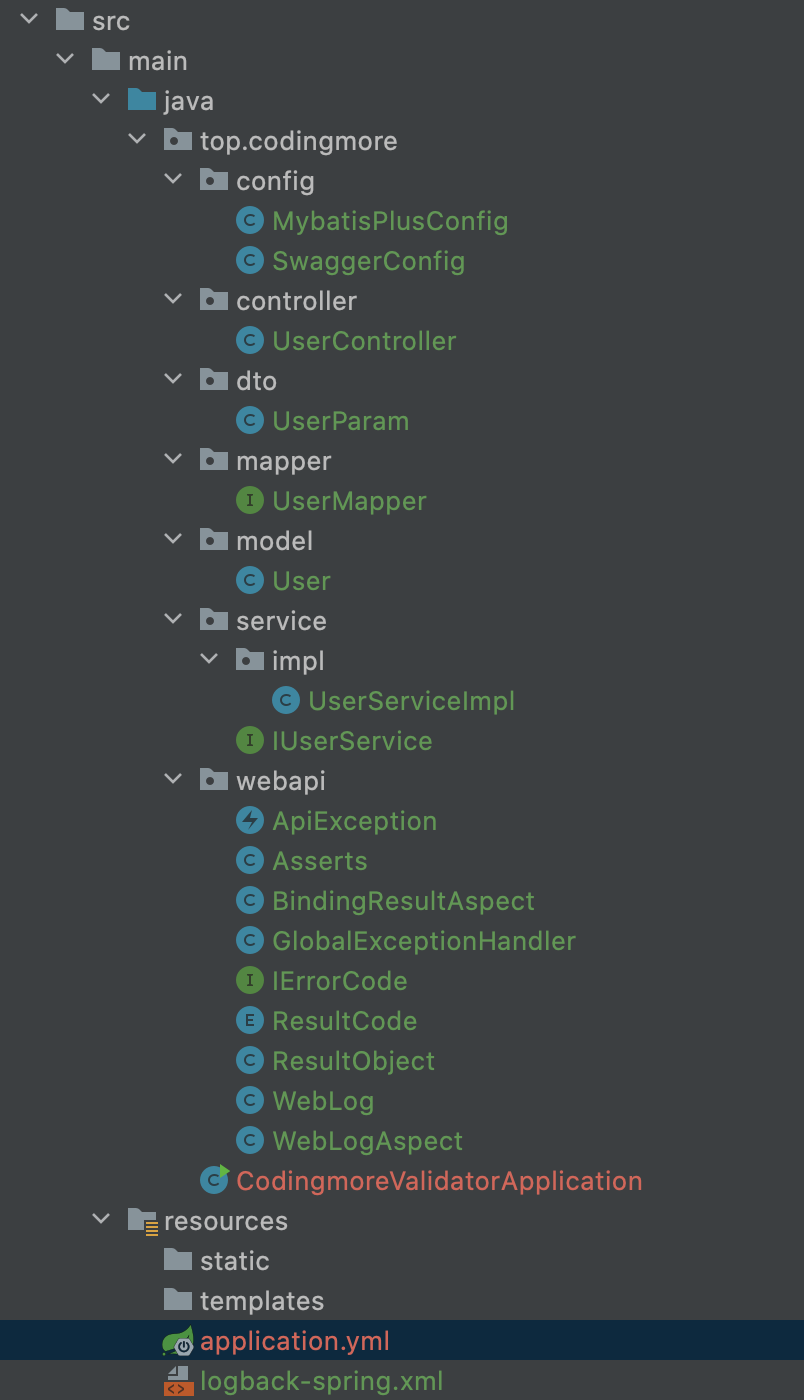Viewport: 804px width, 1400px height.
Task: Click the runnable class icon for CodingmoreValidatorApplication
Action: pyautogui.click(x=213, y=1181)
